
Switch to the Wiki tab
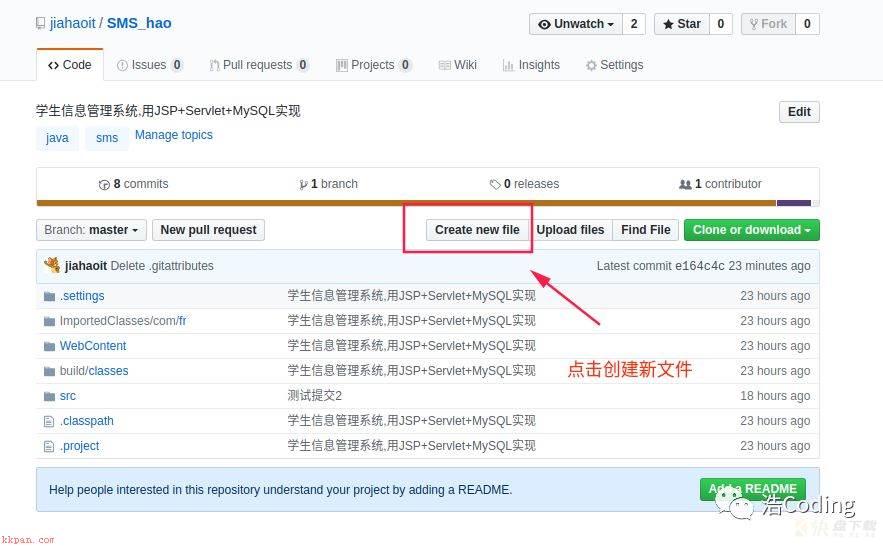pos(458,65)
